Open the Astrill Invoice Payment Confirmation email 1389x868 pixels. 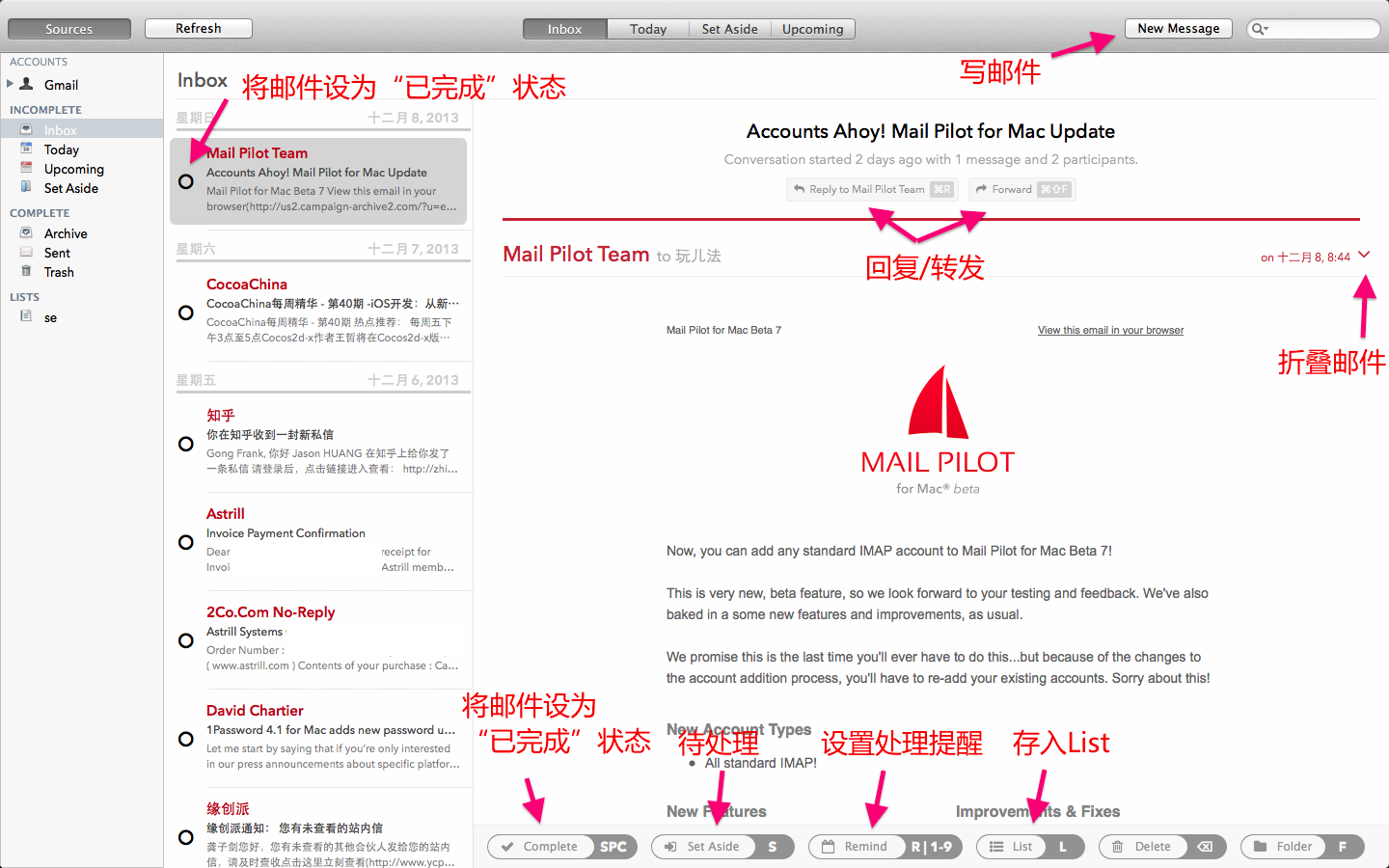click(x=318, y=541)
